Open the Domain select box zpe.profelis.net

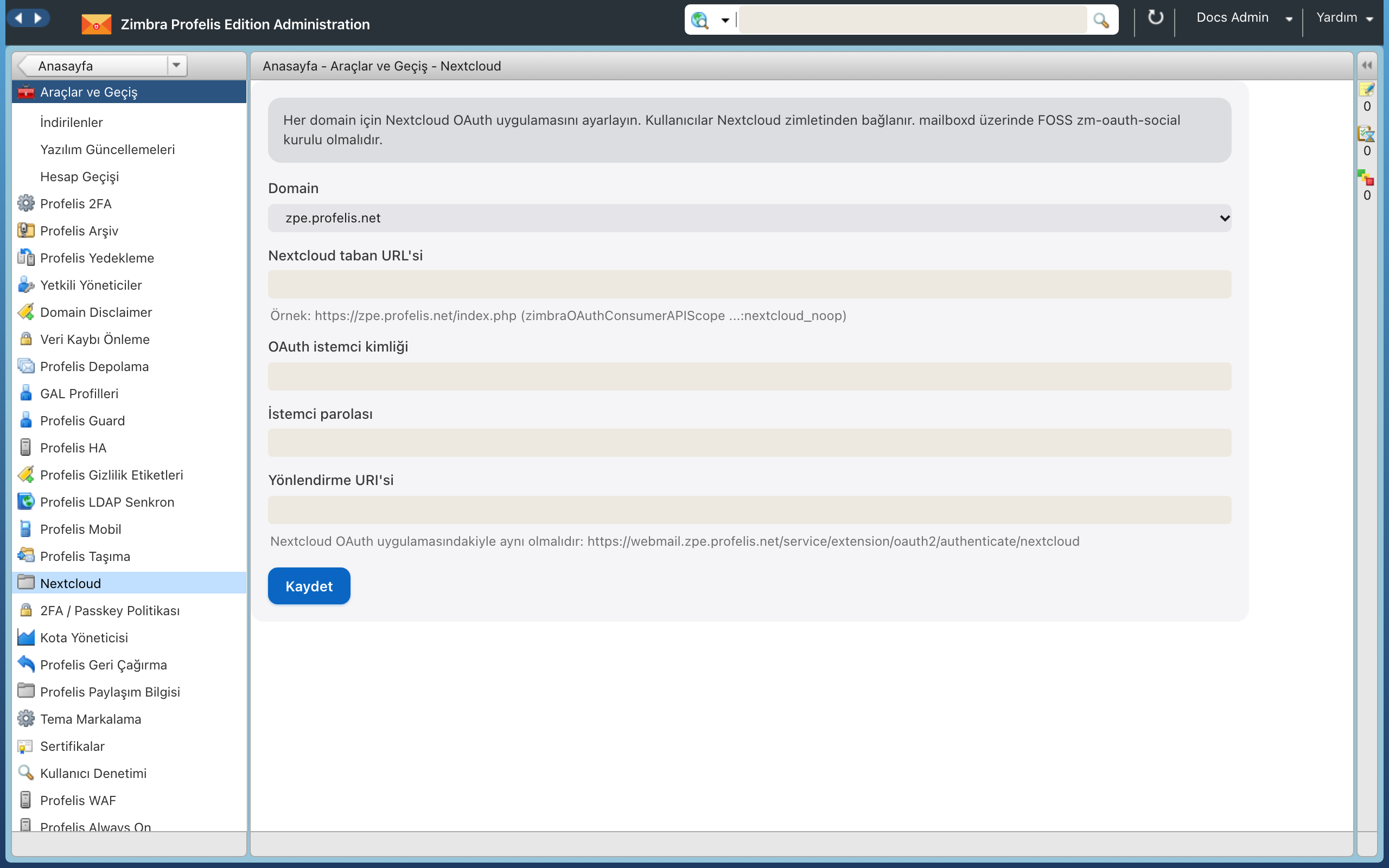point(749,218)
